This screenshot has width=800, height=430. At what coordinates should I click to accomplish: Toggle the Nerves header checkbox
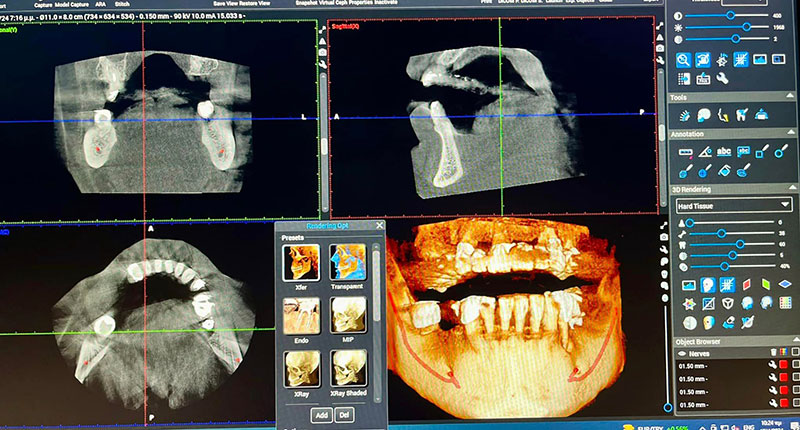point(794,352)
